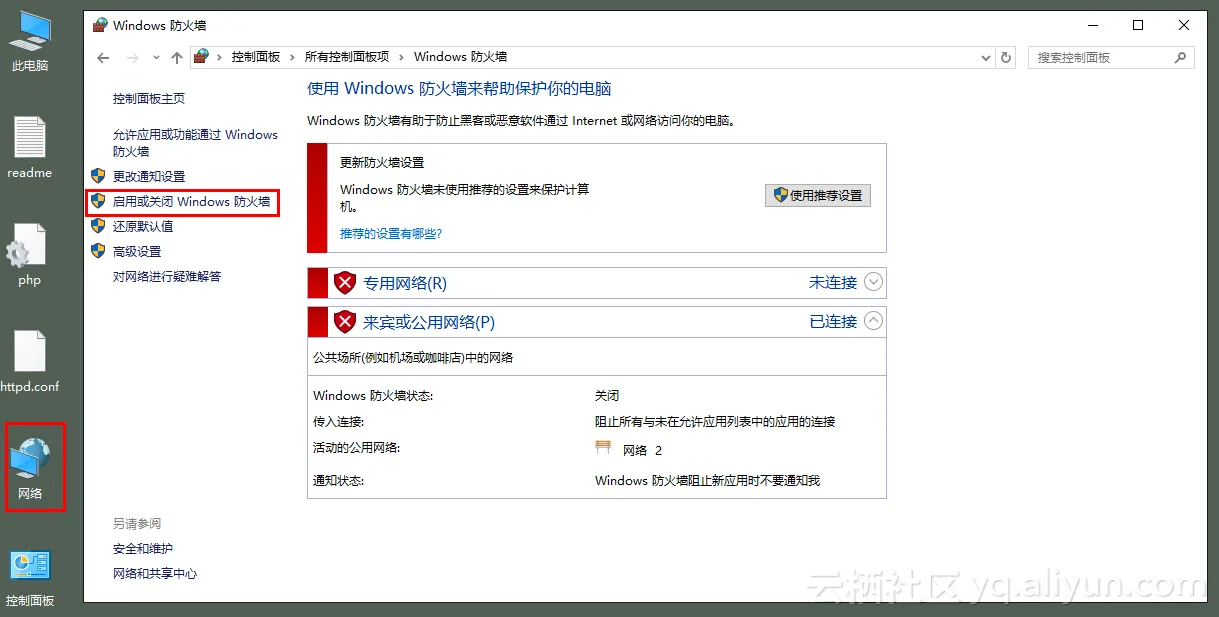Open 还原默认值 link

pos(143,226)
